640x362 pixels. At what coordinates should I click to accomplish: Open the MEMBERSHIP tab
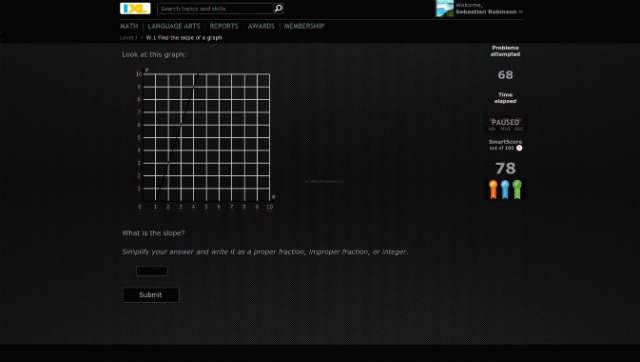click(x=304, y=26)
